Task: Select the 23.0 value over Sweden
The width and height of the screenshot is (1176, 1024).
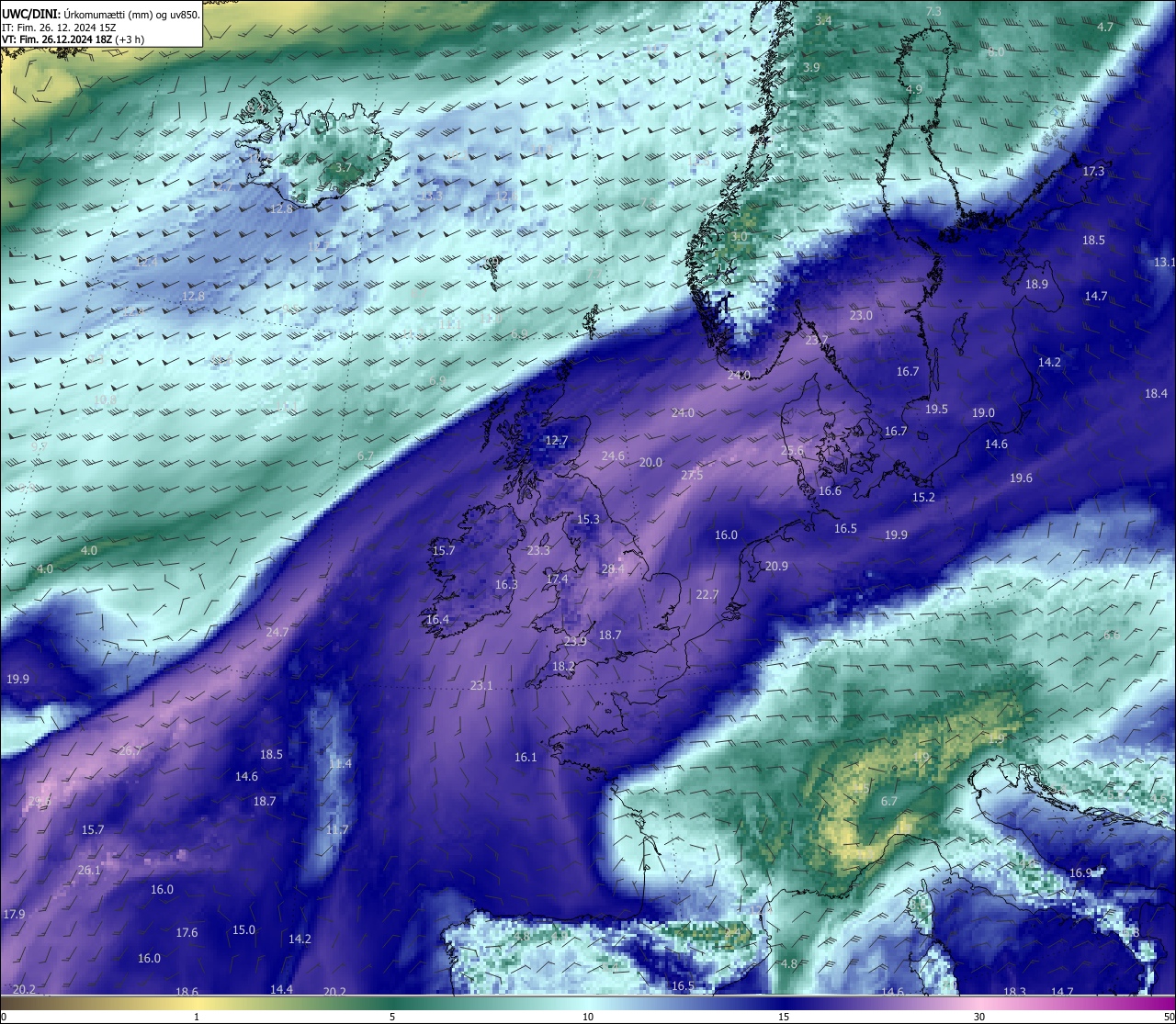Action: (x=861, y=316)
